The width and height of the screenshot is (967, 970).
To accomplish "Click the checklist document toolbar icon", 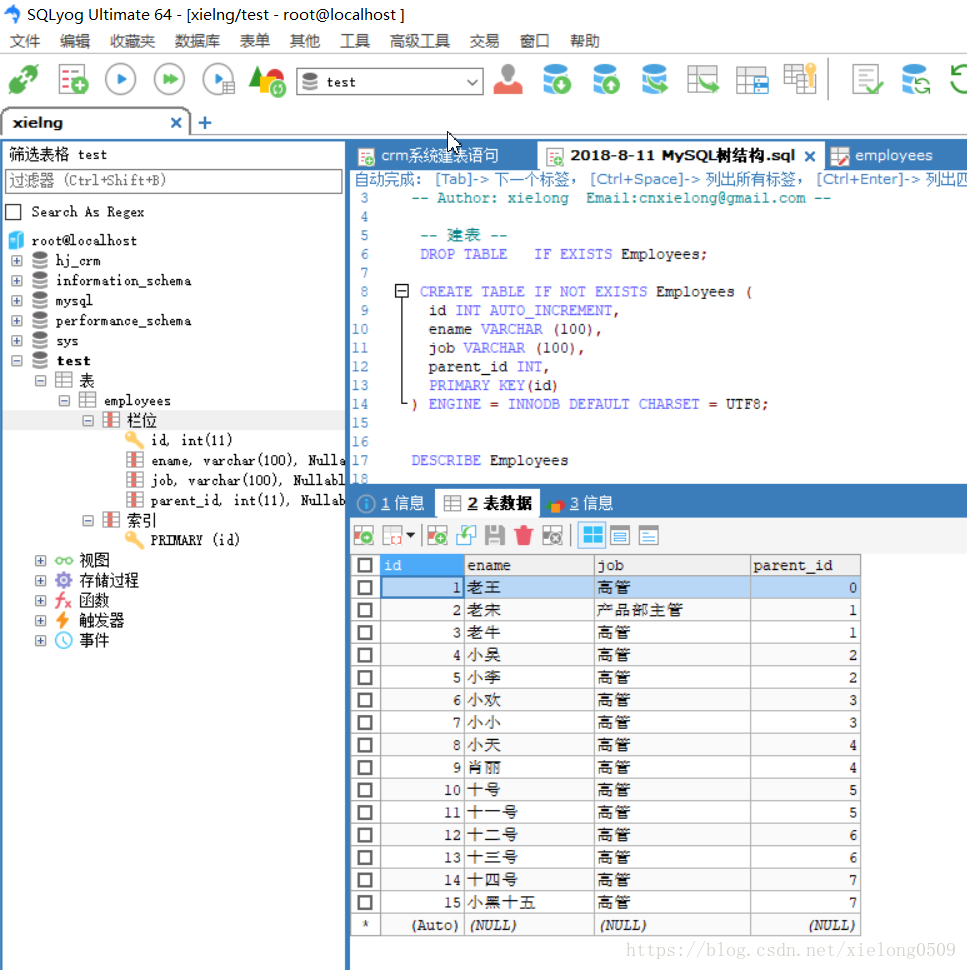I will pos(867,80).
